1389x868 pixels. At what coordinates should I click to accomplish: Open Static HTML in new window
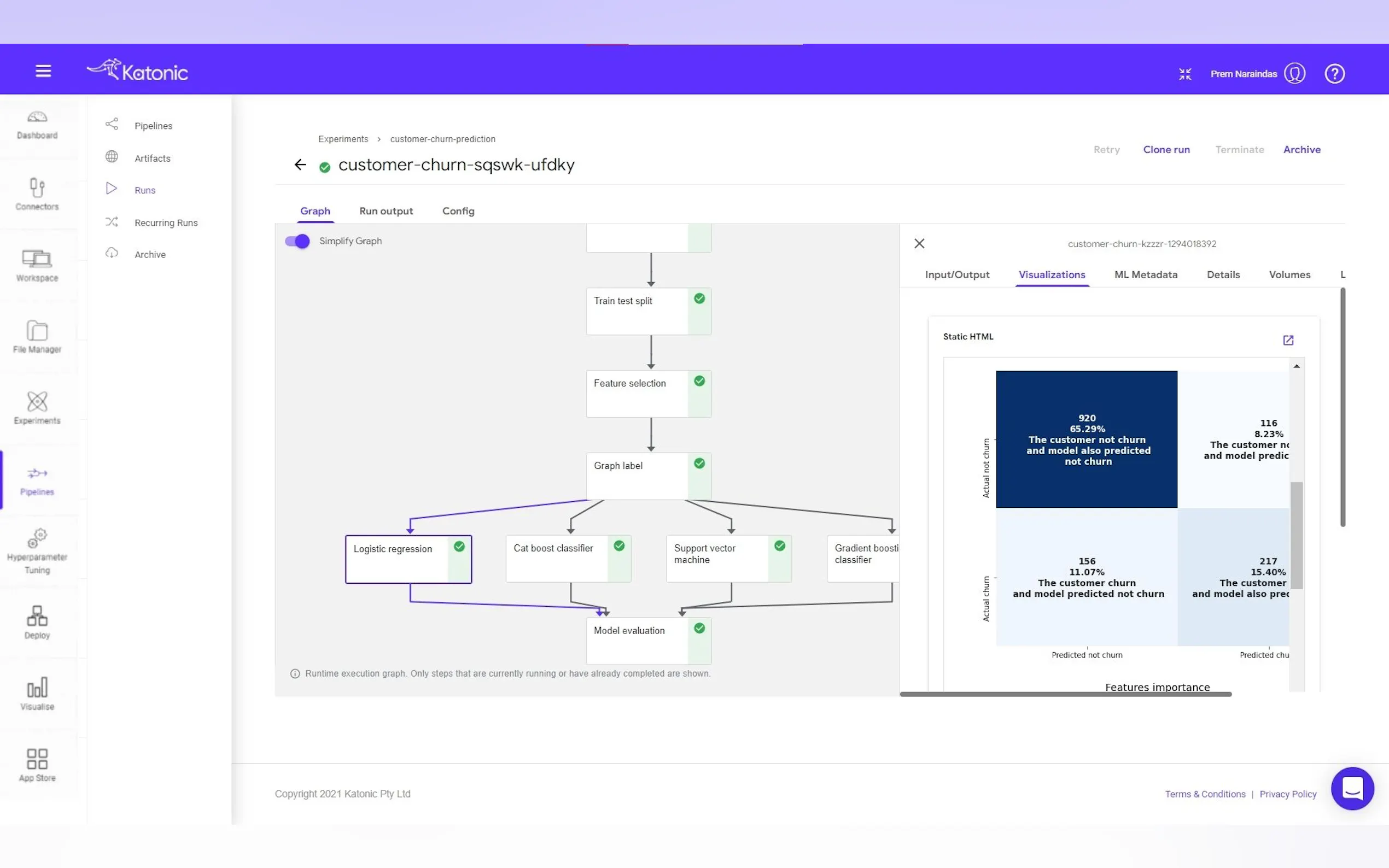(1288, 341)
